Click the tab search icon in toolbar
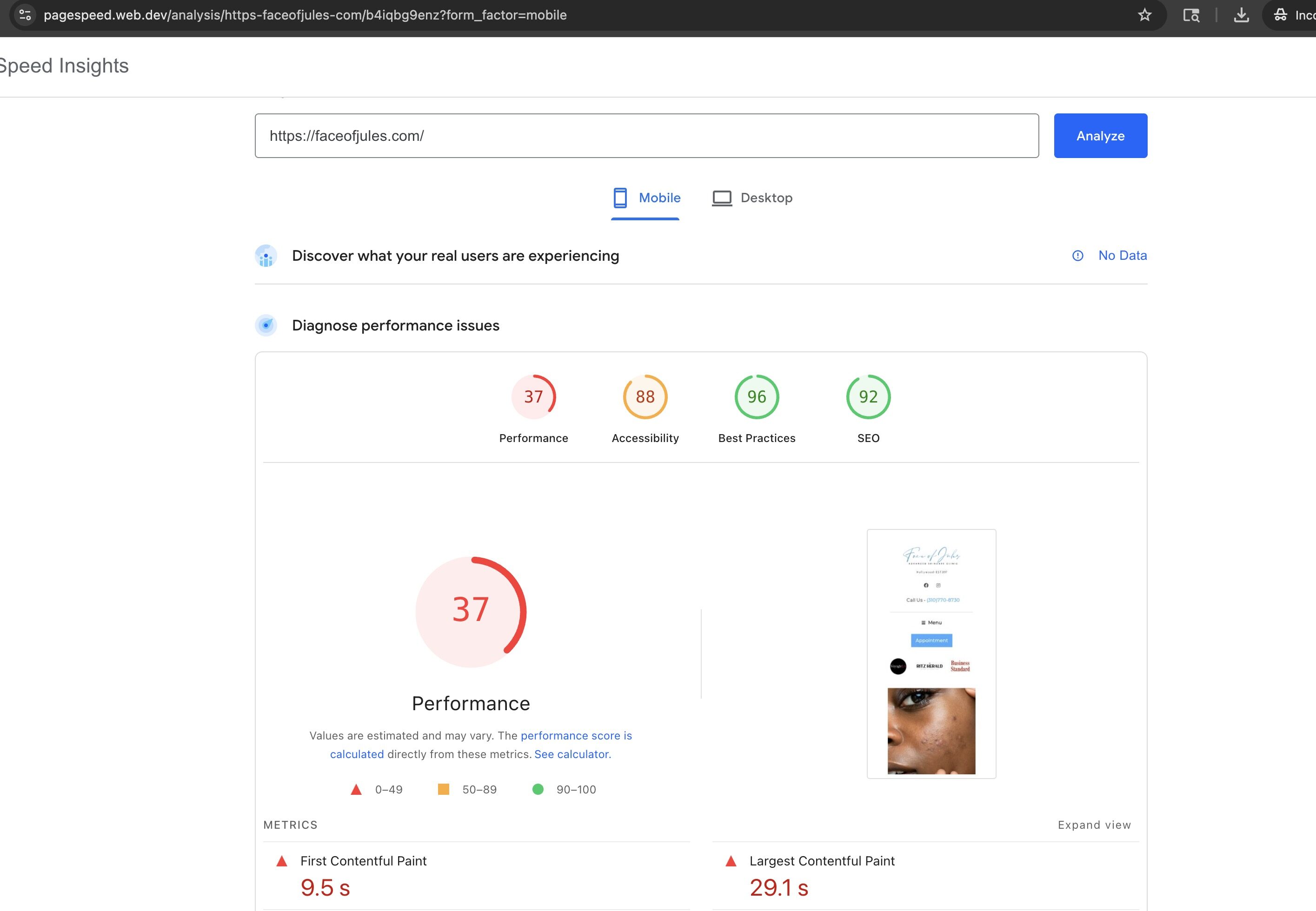 [x=1190, y=15]
